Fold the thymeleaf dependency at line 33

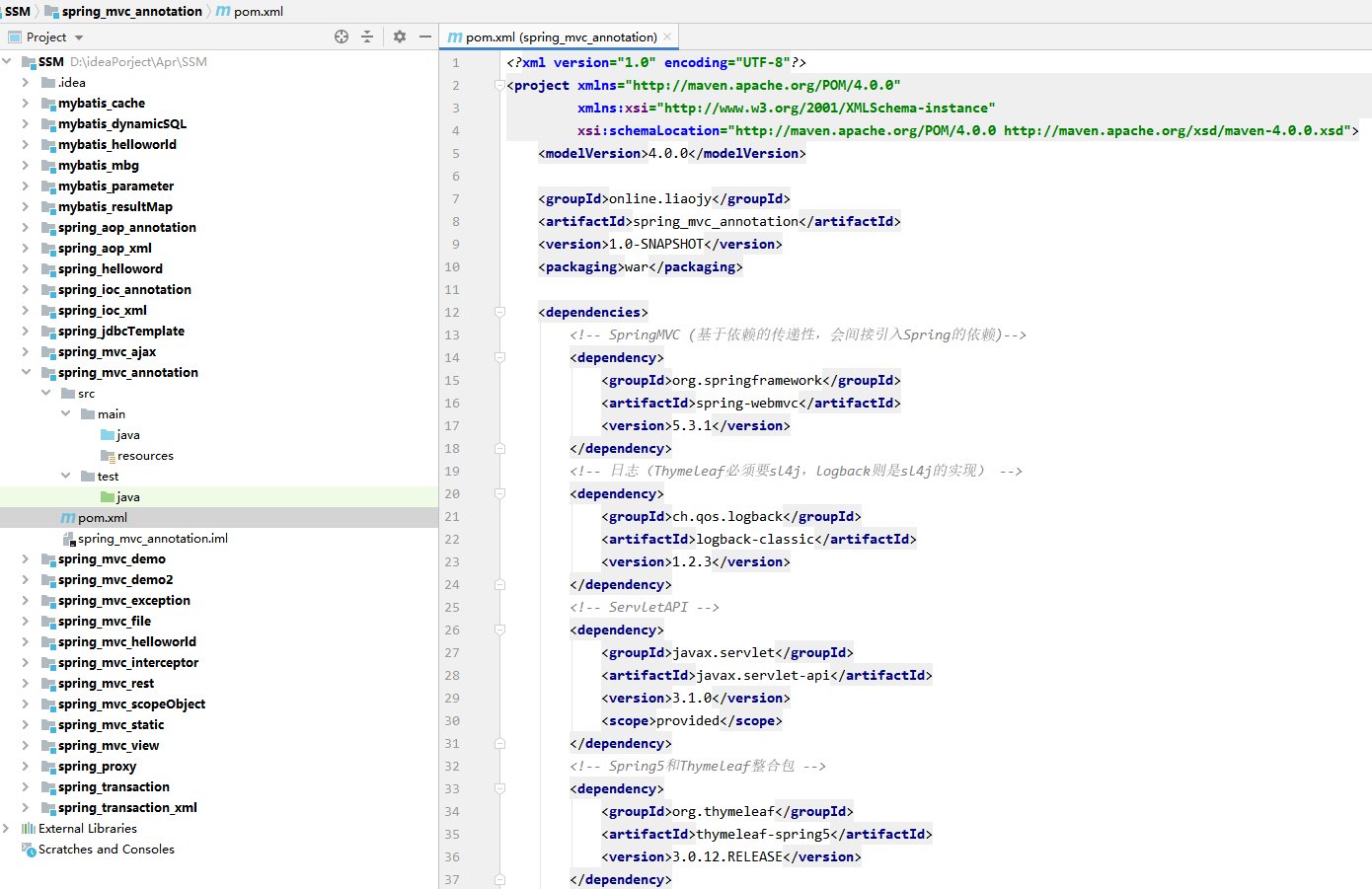(x=499, y=788)
